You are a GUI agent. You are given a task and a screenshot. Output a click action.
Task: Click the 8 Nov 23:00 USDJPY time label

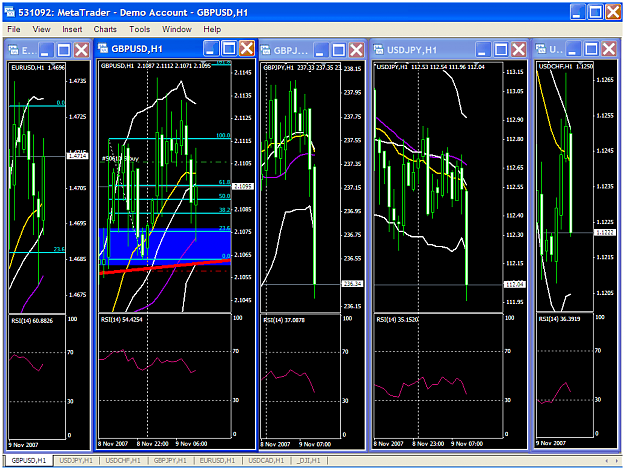(428, 443)
